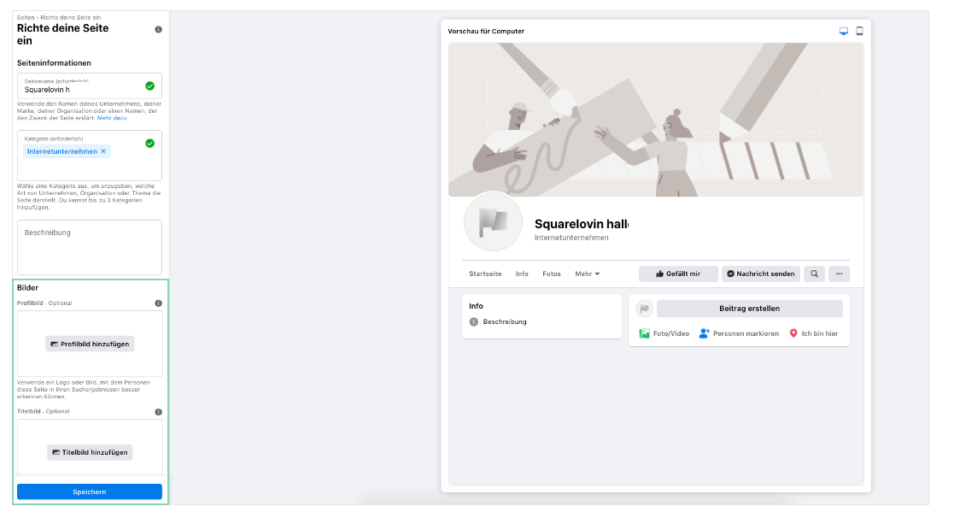960x524 pixels.
Task: Click the Nachricht senden button
Action: pyautogui.click(x=761, y=274)
